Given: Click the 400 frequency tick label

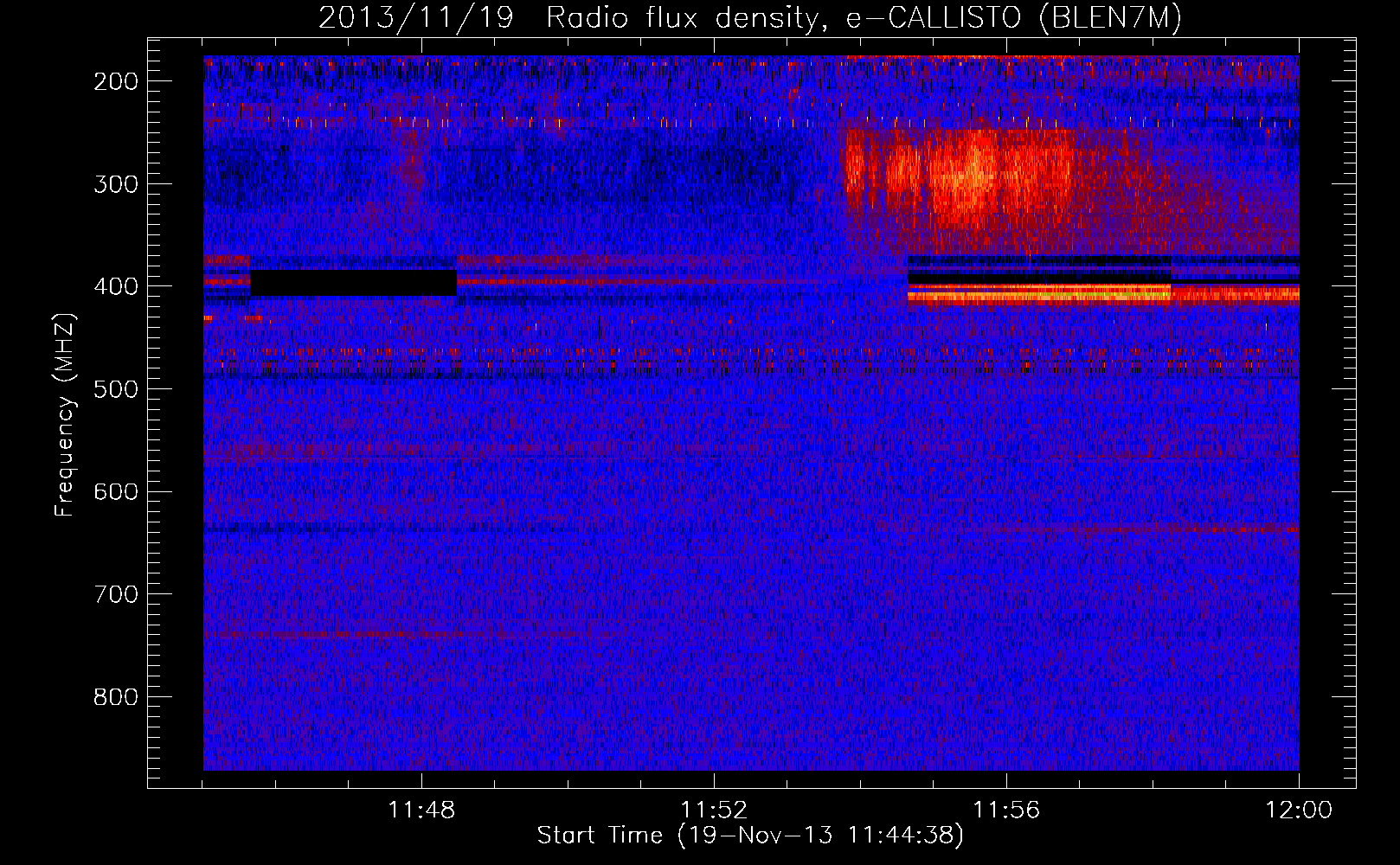Looking at the screenshot, I should 116,286.
